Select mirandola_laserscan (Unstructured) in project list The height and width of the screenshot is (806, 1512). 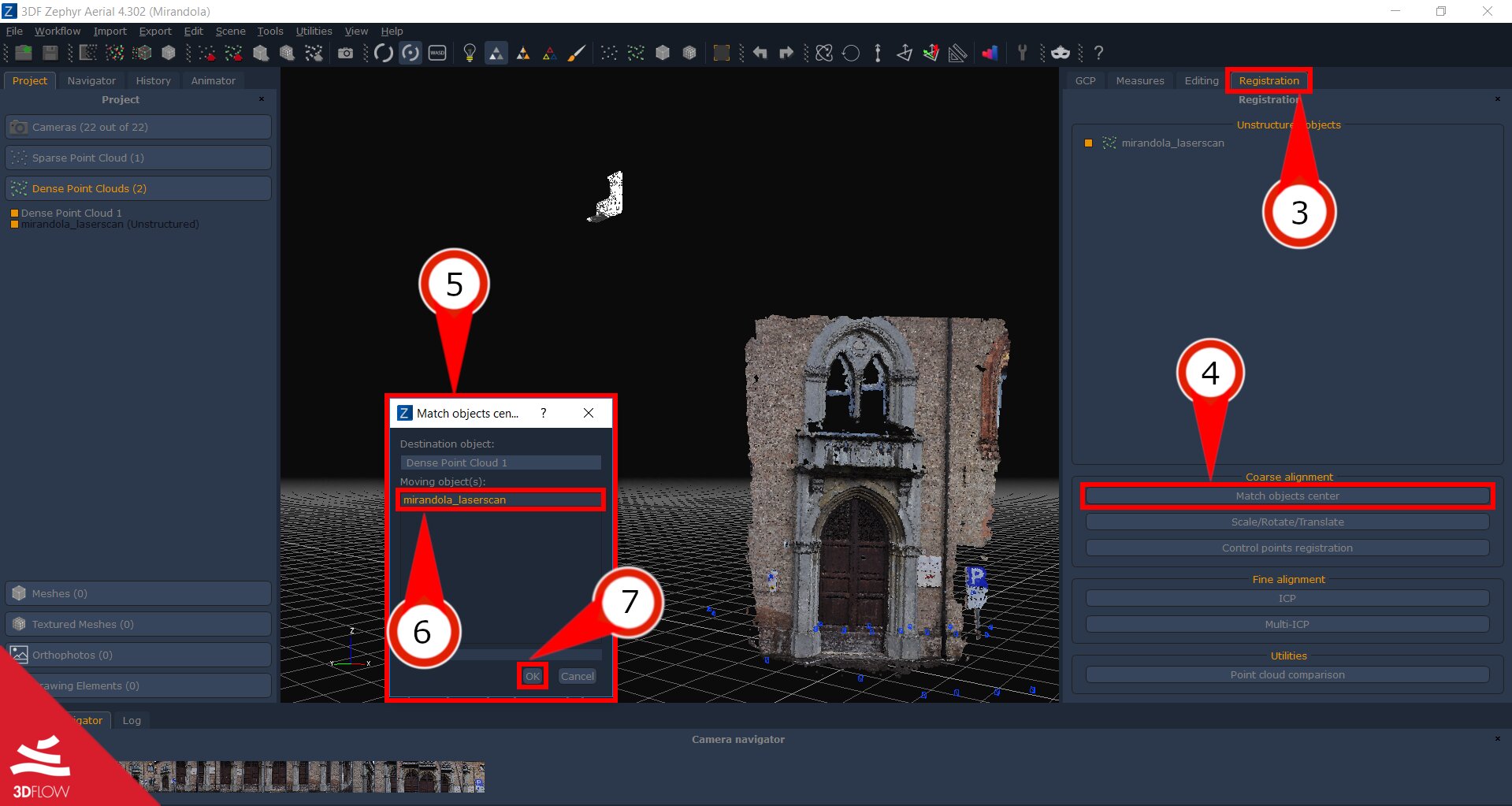[110, 225]
